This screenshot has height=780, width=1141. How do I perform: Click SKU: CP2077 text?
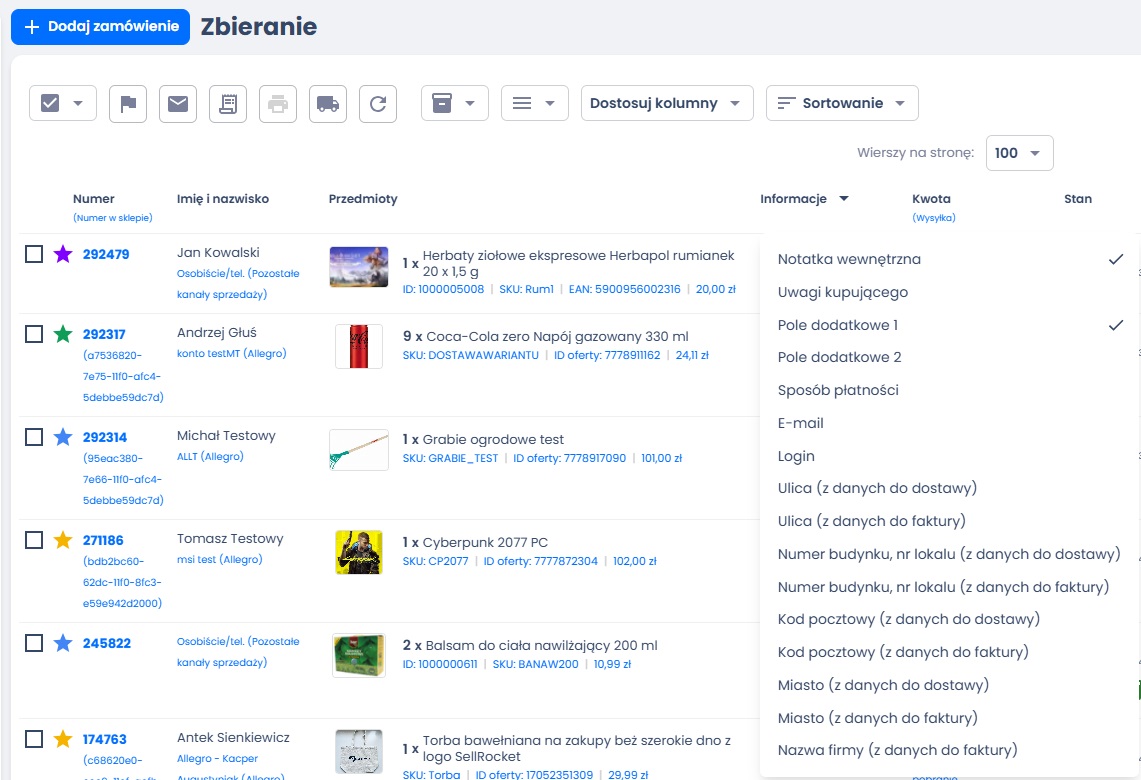435,561
